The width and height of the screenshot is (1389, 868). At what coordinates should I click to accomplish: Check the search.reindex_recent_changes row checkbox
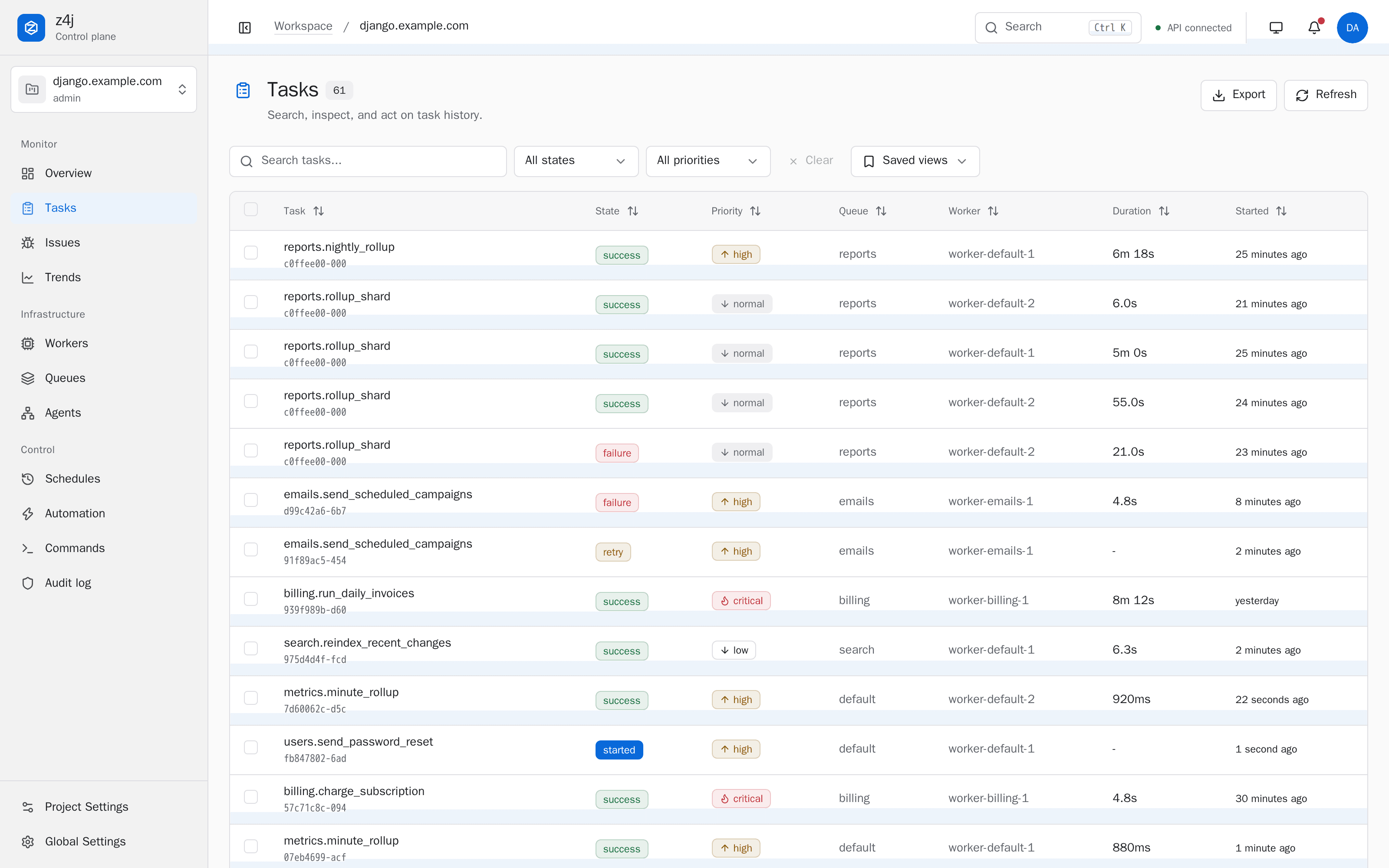(251, 648)
